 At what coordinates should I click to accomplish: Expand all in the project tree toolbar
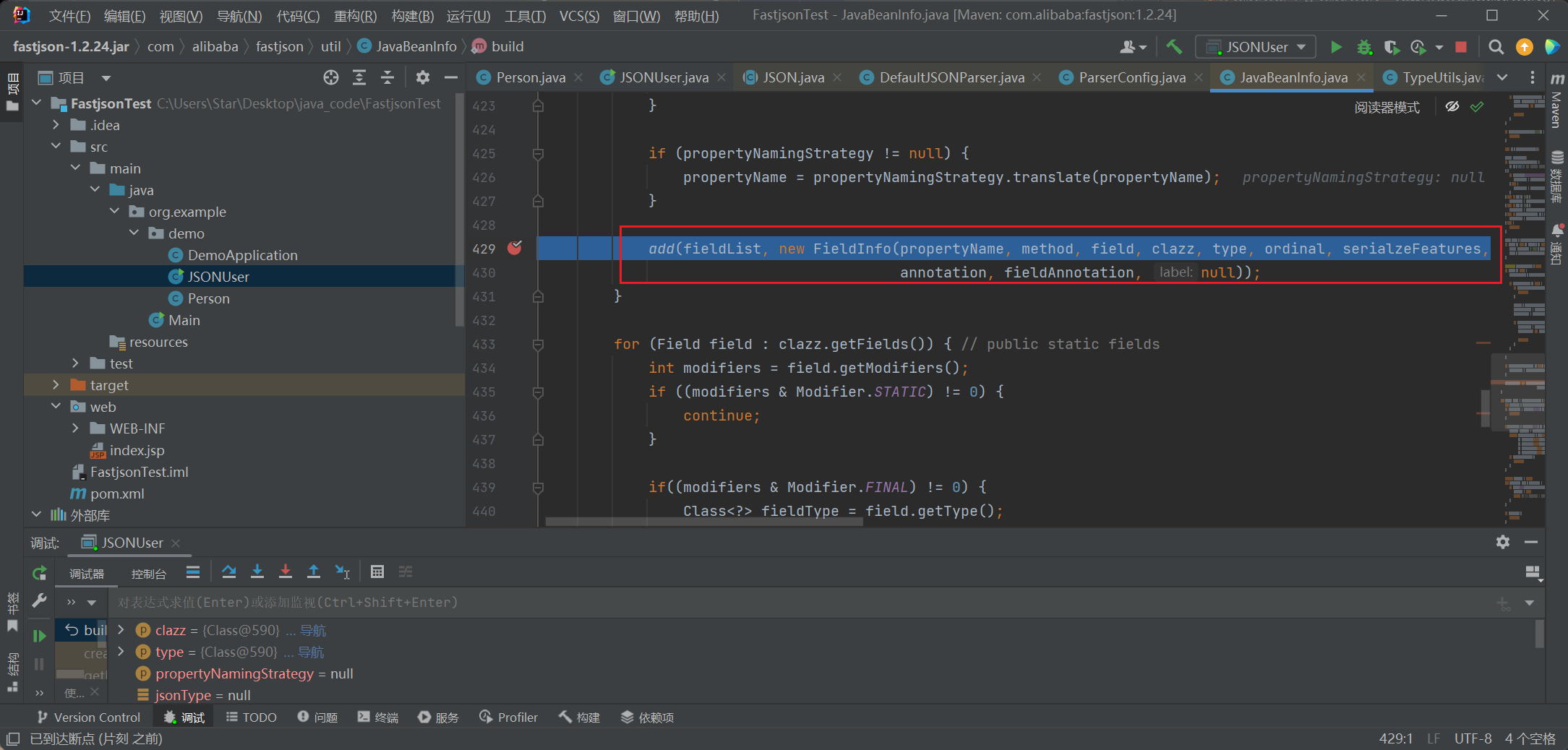pos(359,77)
